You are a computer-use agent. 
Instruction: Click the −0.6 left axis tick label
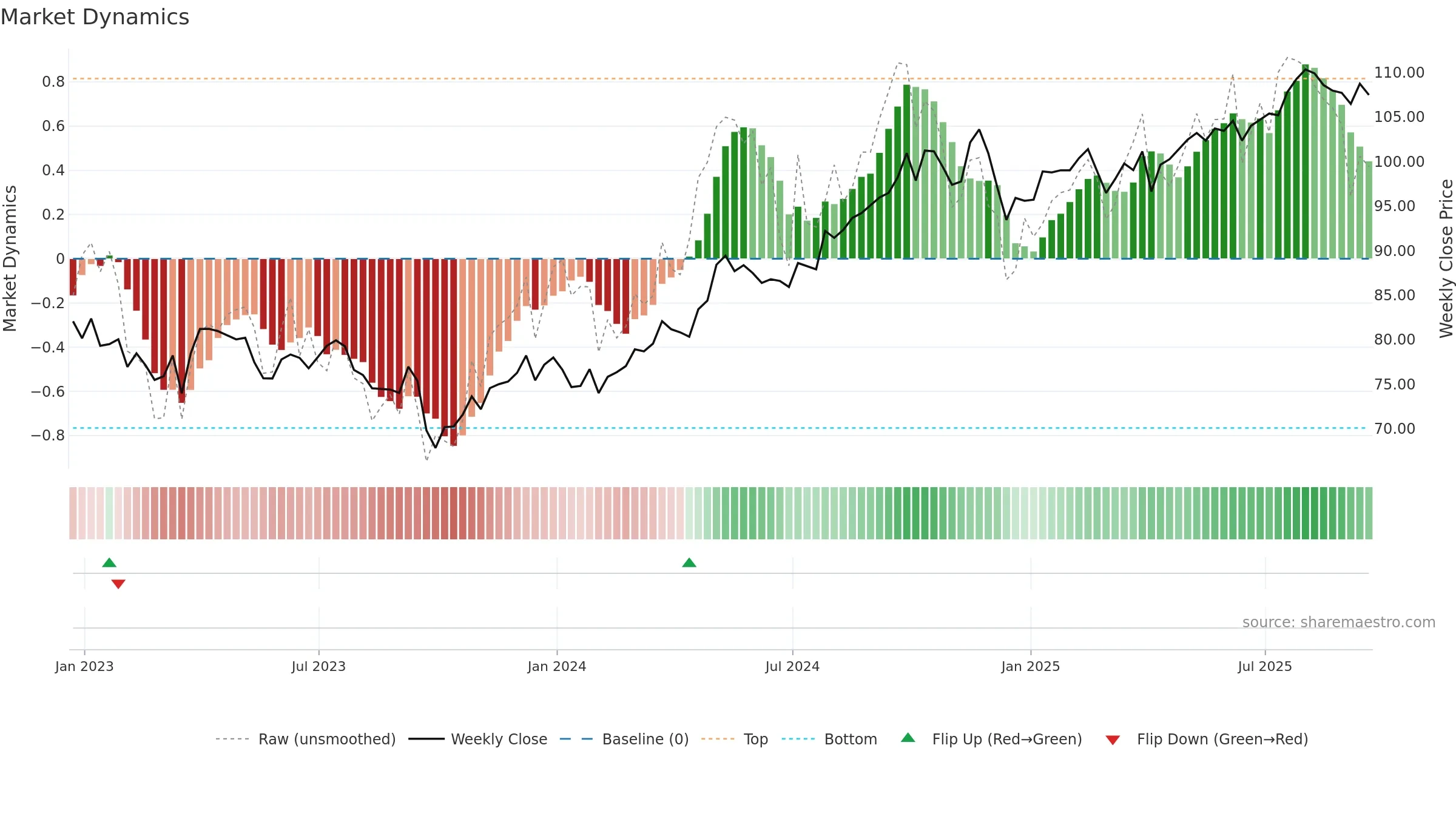pos(48,391)
